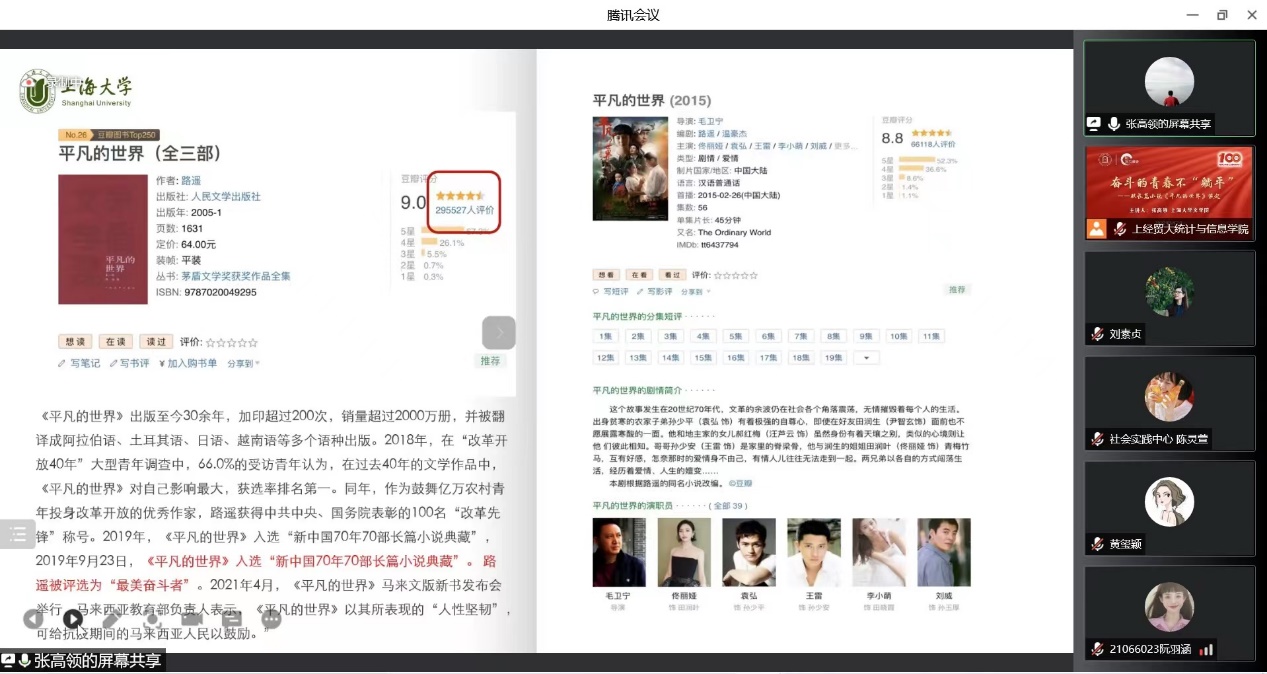The image size is (1267, 674).
Task: Expand the episode list dropdown after 19集
Action: coord(865,357)
